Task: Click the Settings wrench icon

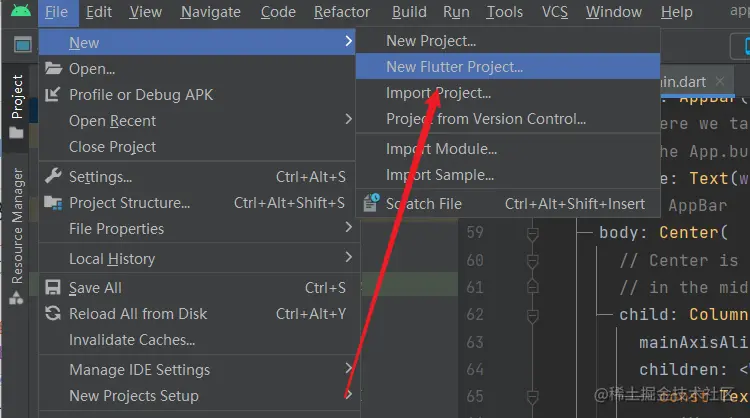Action: (x=53, y=177)
